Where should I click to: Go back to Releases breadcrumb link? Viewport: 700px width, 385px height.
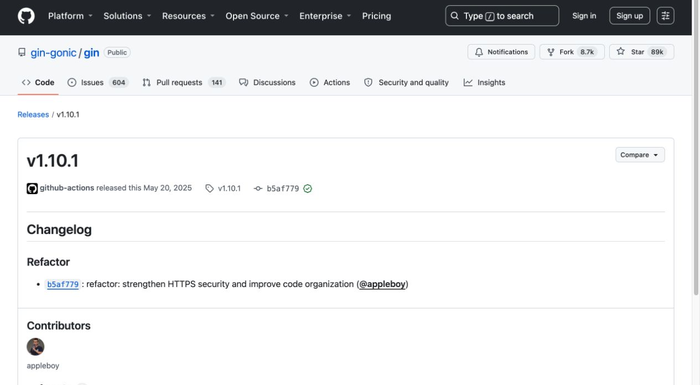pyautogui.click(x=33, y=115)
